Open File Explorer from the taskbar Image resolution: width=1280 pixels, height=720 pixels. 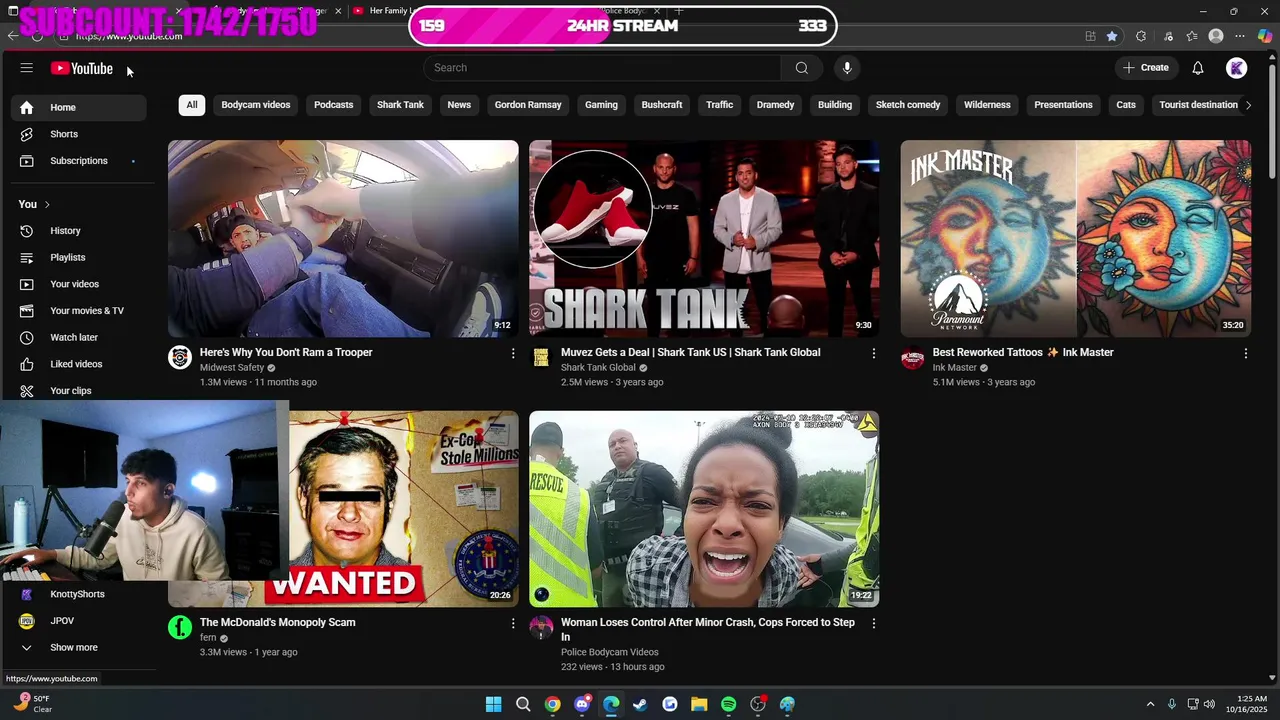tap(699, 704)
